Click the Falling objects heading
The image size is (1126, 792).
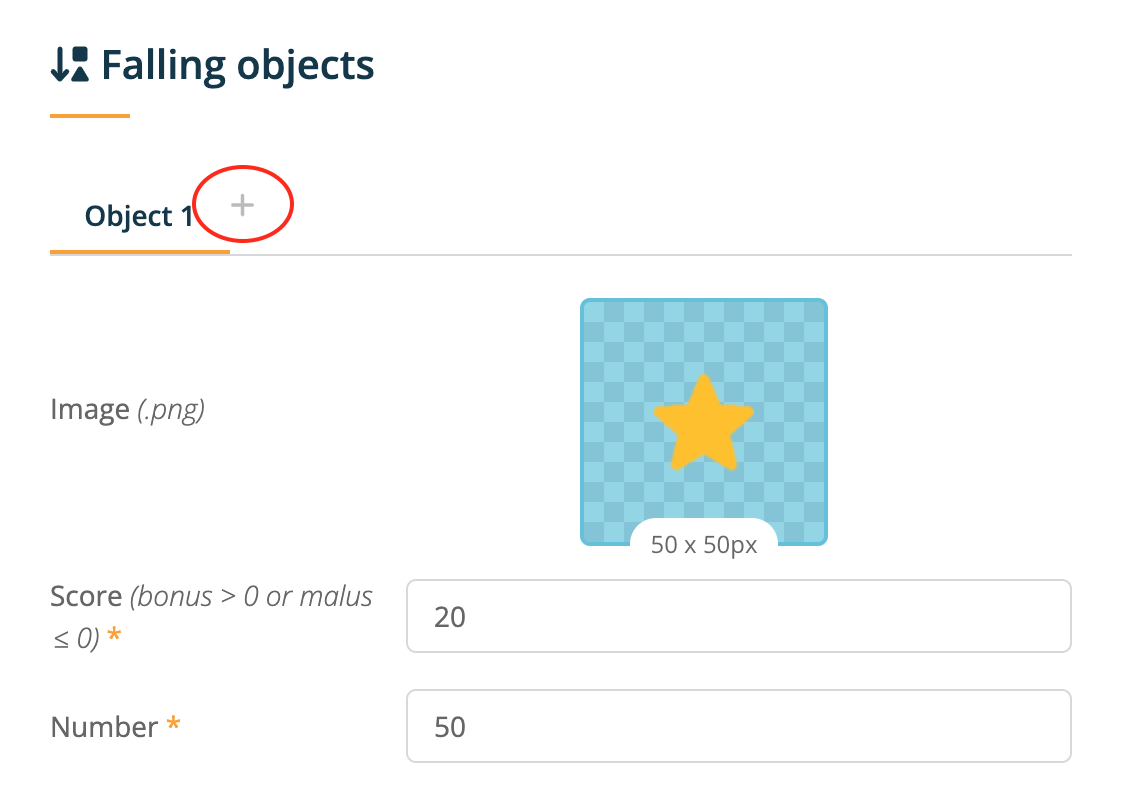(x=238, y=65)
